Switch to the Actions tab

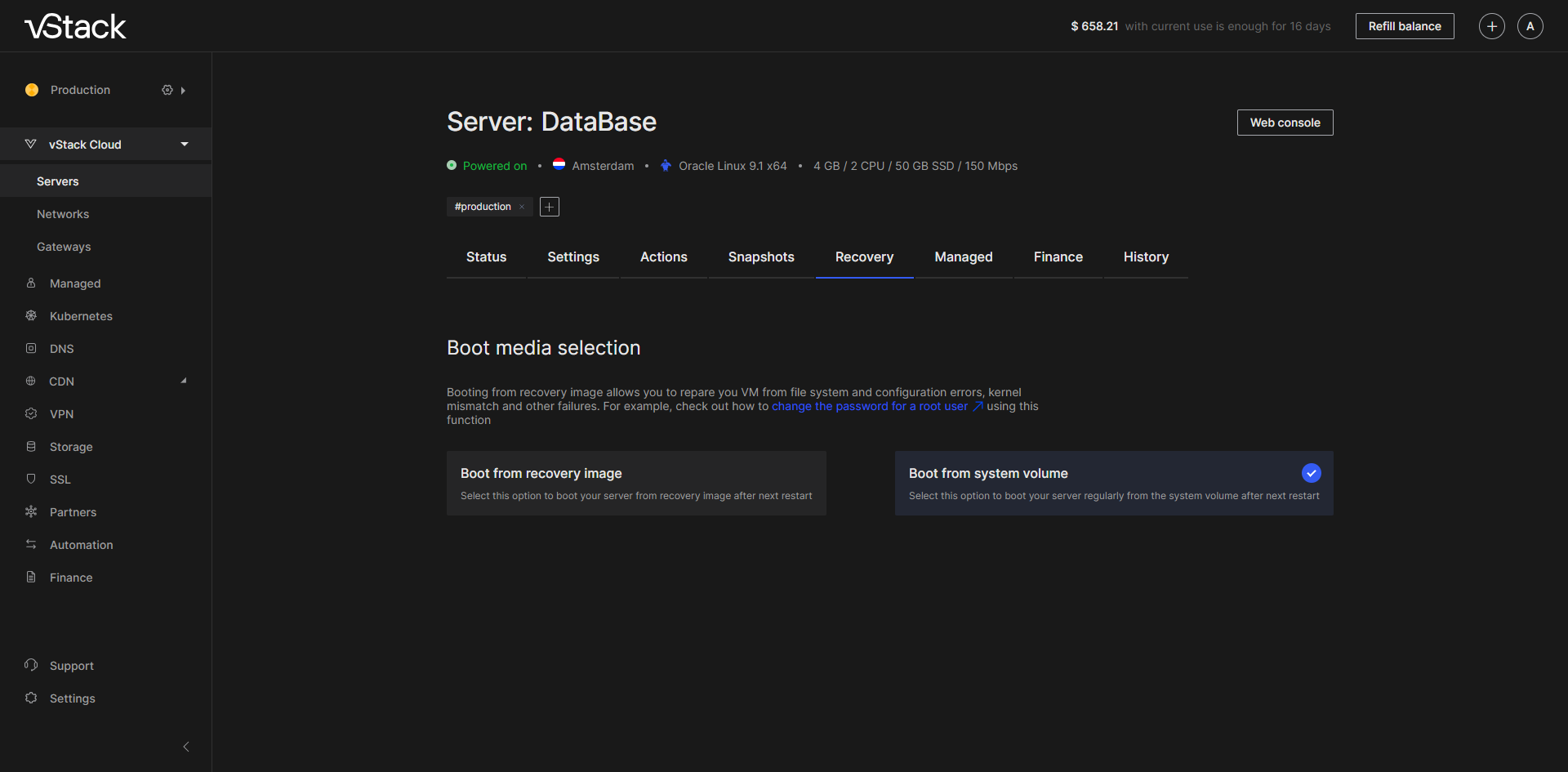tap(664, 257)
